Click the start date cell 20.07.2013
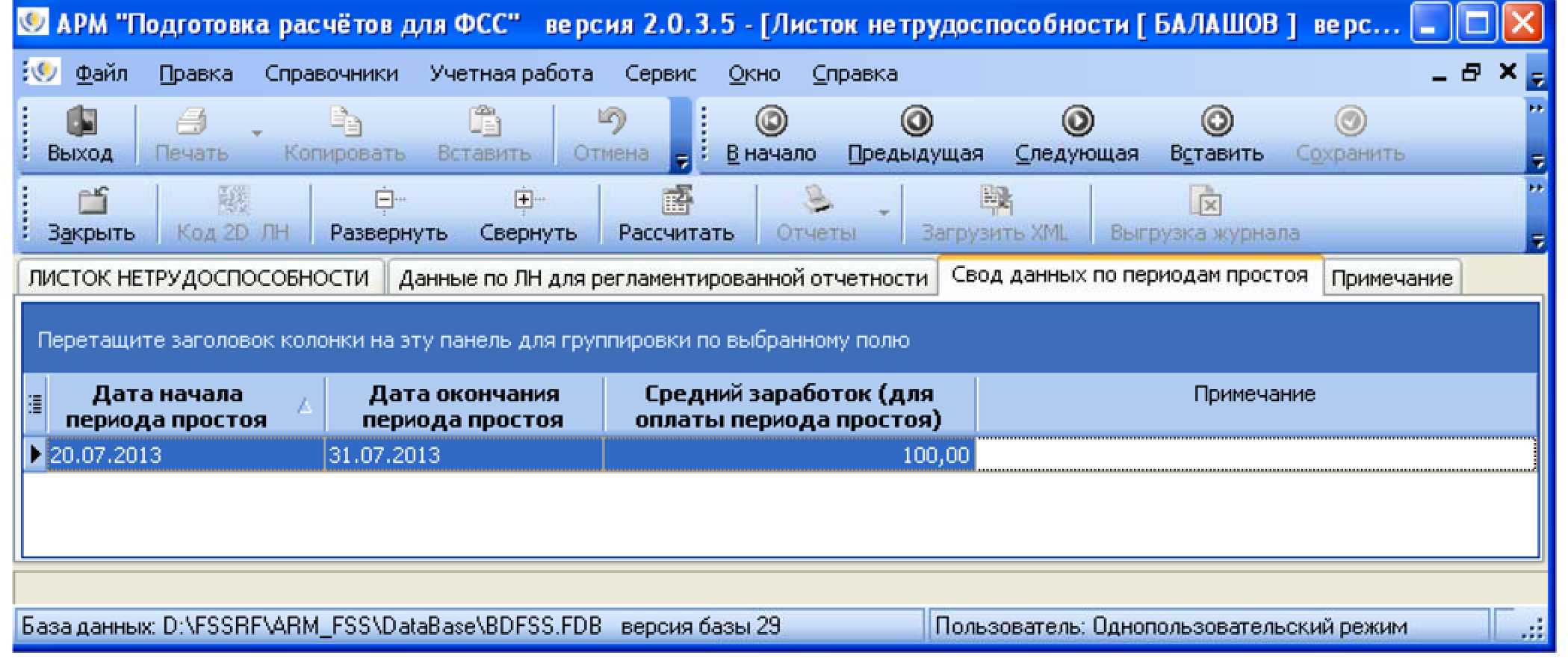Screen dimensions: 1568x664 pos(187,455)
